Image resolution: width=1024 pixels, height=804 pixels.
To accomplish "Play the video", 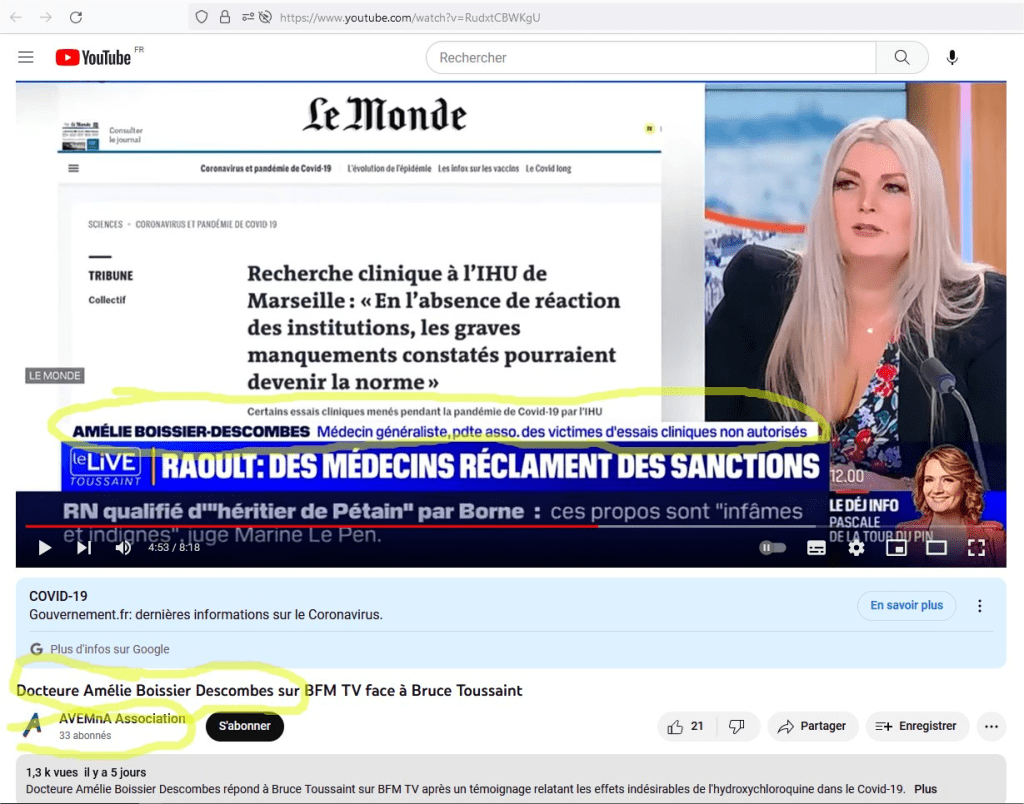I will pyautogui.click(x=45, y=548).
